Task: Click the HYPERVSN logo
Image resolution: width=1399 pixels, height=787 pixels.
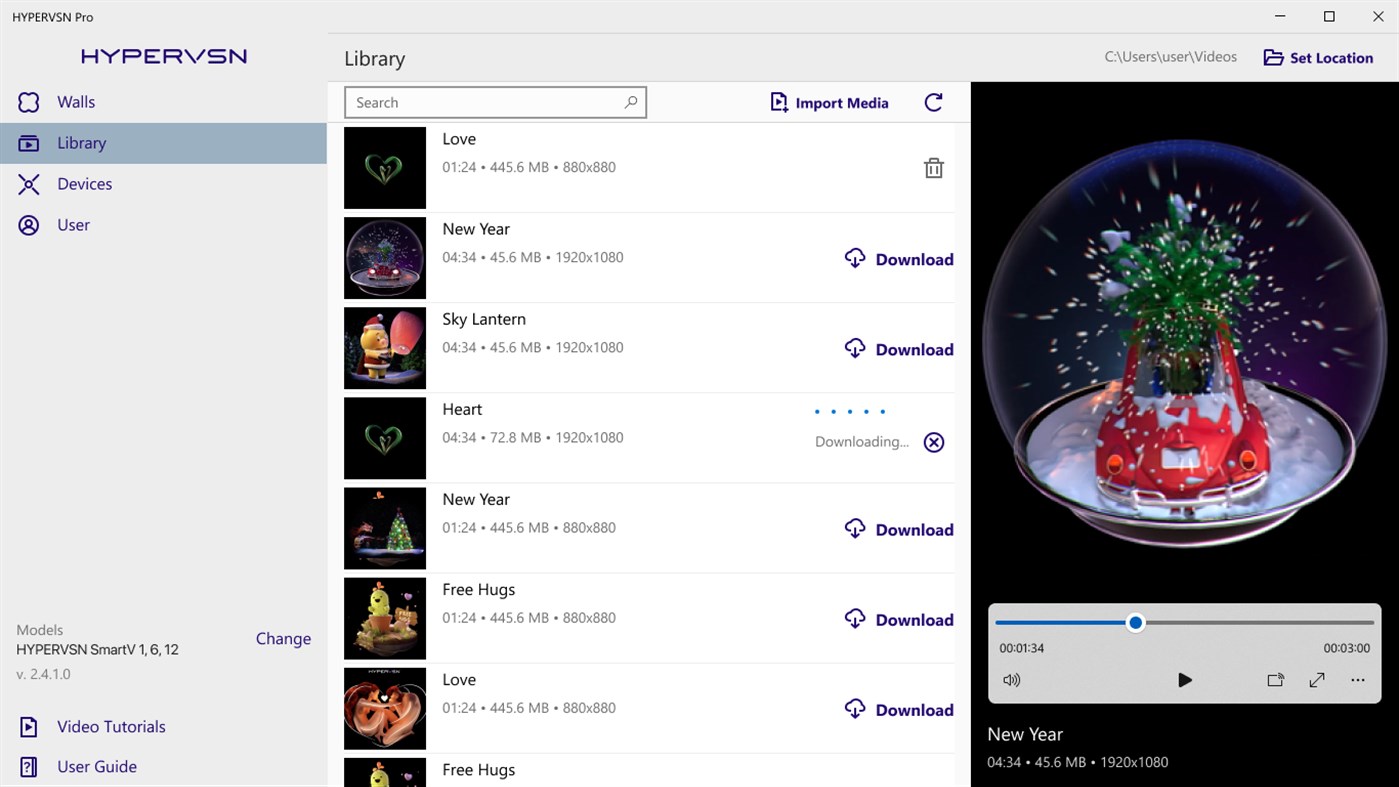Action: coord(163,56)
